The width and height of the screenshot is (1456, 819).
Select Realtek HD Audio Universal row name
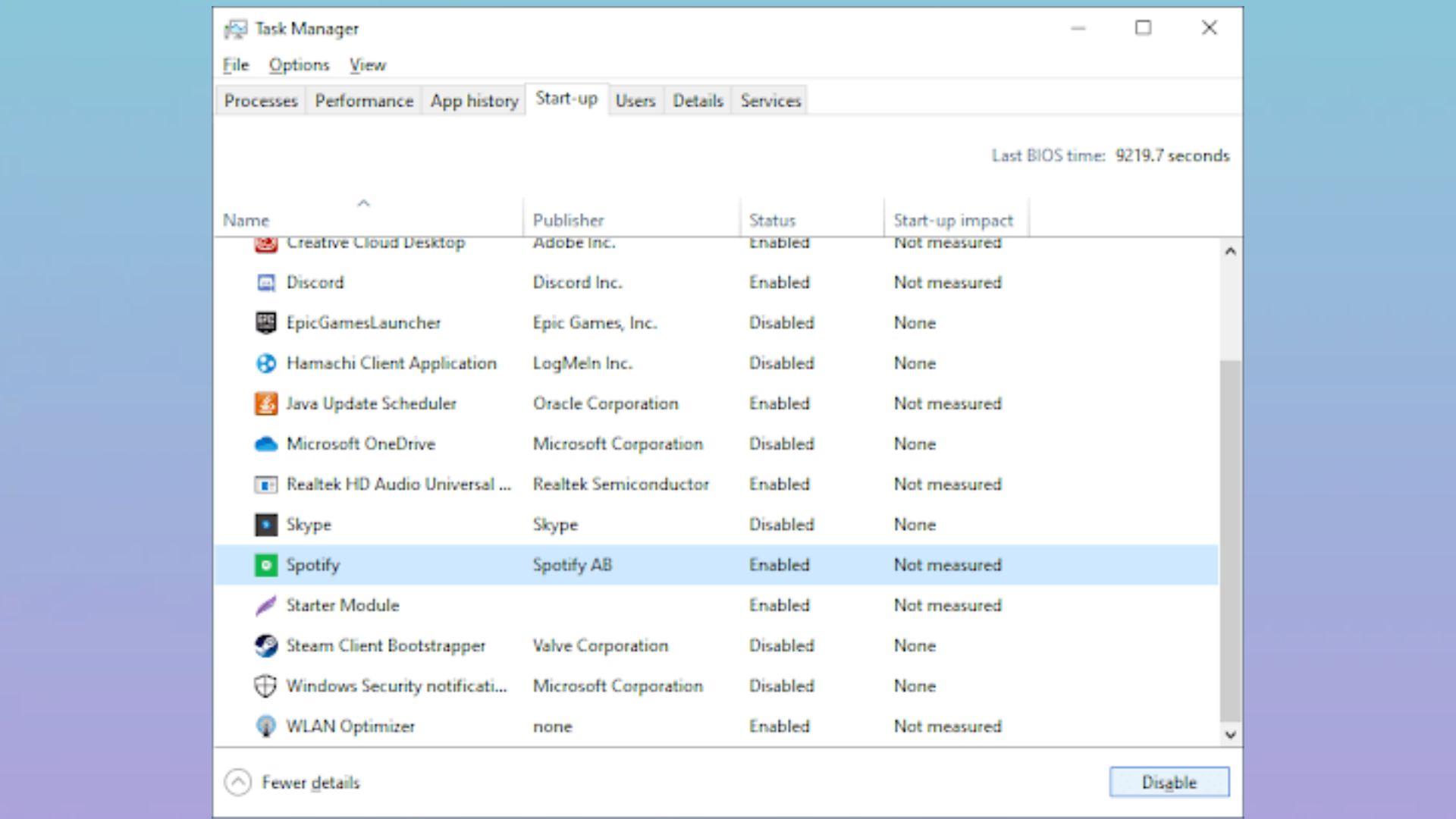click(x=399, y=485)
